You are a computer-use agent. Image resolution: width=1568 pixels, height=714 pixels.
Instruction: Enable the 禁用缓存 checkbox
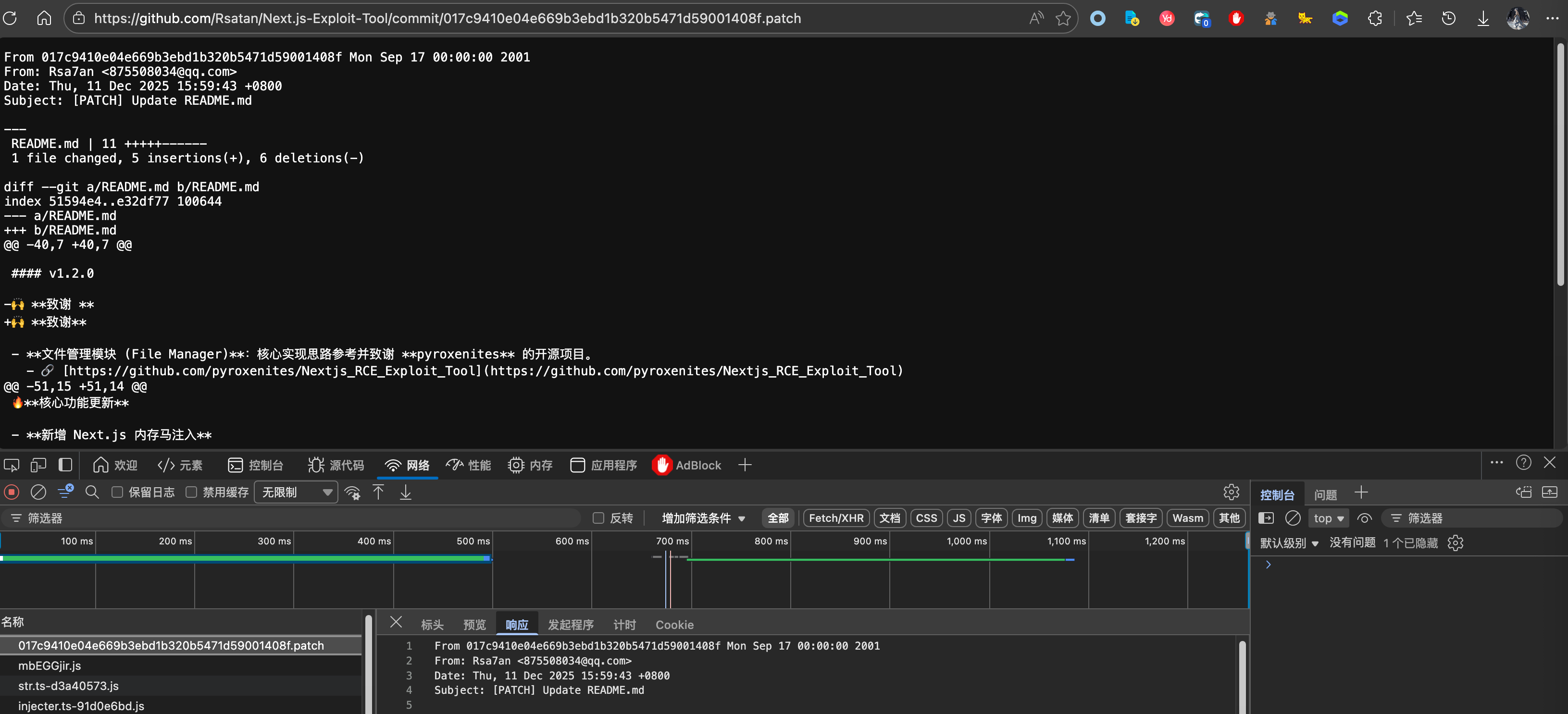[x=191, y=492]
